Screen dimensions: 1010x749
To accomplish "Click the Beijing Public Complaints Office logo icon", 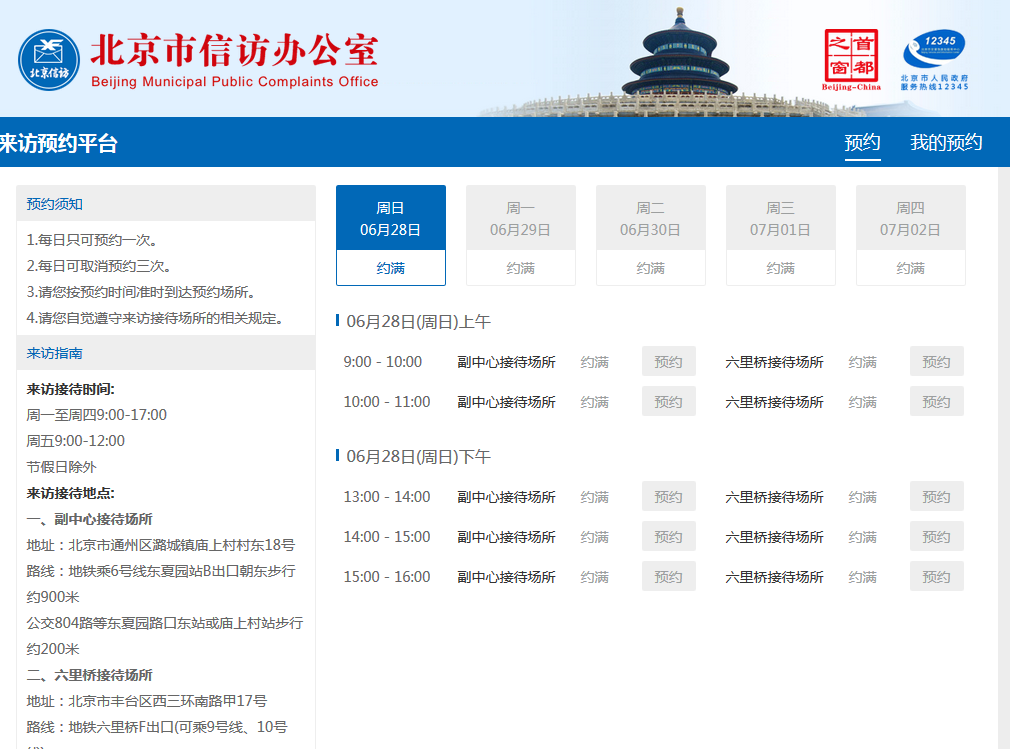I will click(49, 59).
